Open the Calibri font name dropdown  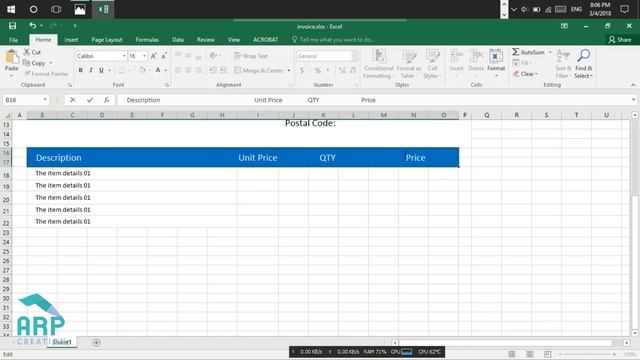[x=124, y=56]
